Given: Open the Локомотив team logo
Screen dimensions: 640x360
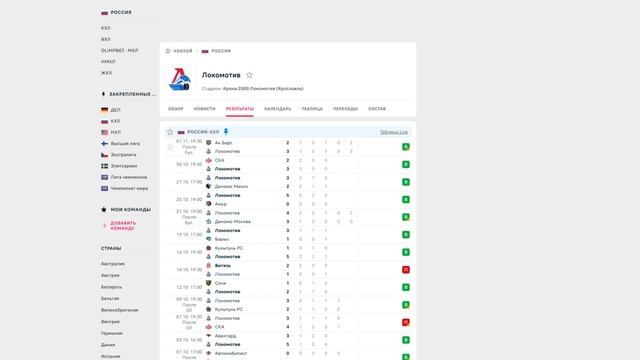Looking at the screenshot, I should [180, 80].
